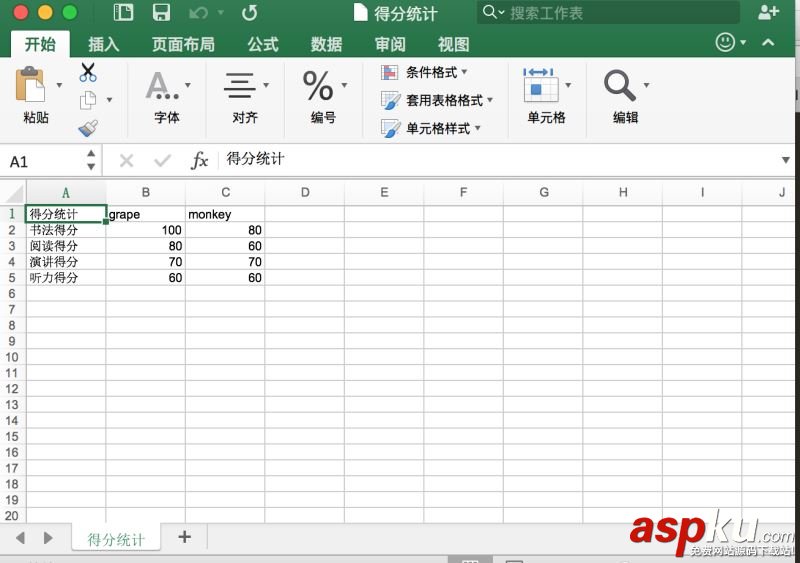
Task: Expand the Copy options arrow
Action: tap(109, 100)
